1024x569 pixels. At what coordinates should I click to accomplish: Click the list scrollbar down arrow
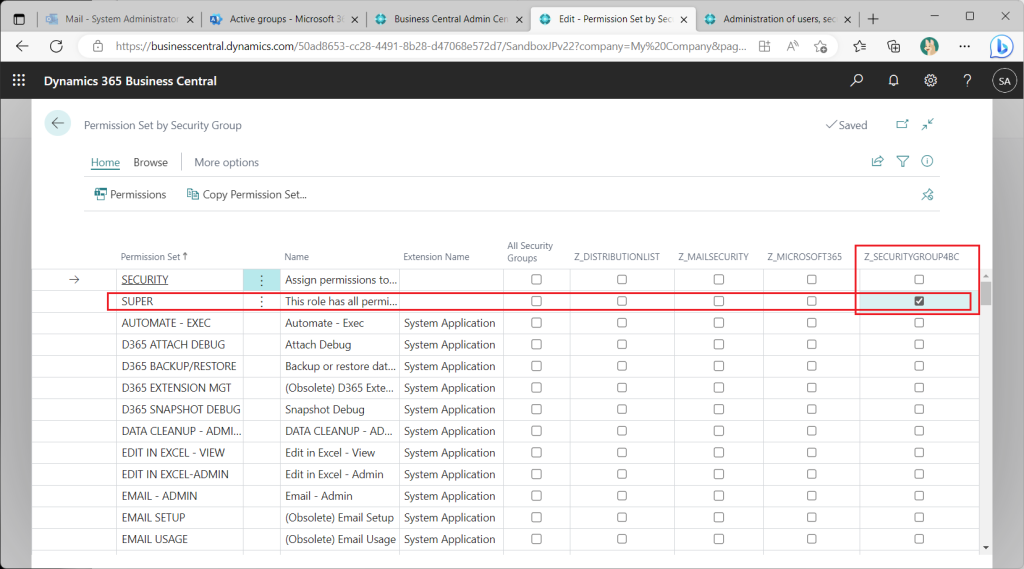(985, 547)
